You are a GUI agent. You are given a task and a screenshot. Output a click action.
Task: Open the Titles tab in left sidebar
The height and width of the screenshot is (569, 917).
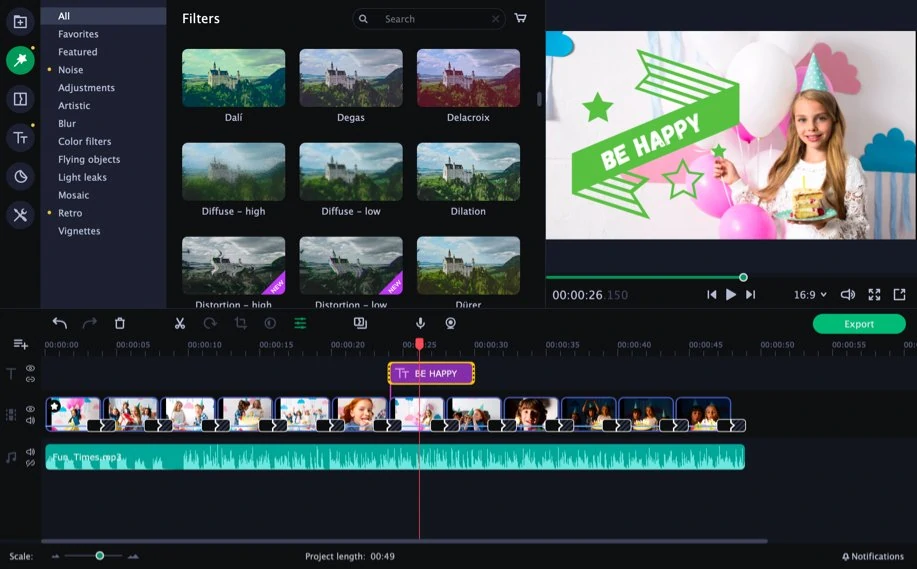(20, 138)
